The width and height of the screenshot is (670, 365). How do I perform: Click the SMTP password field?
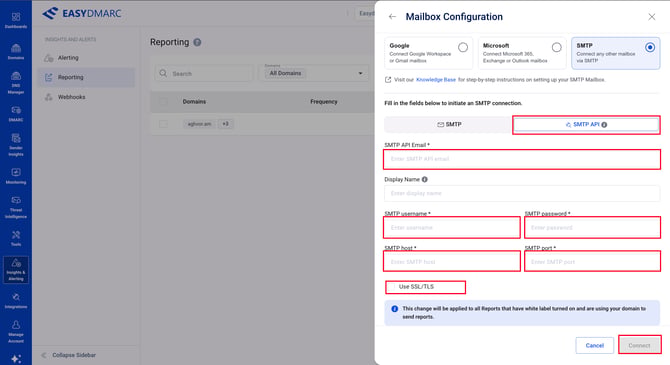pyautogui.click(x=592, y=228)
